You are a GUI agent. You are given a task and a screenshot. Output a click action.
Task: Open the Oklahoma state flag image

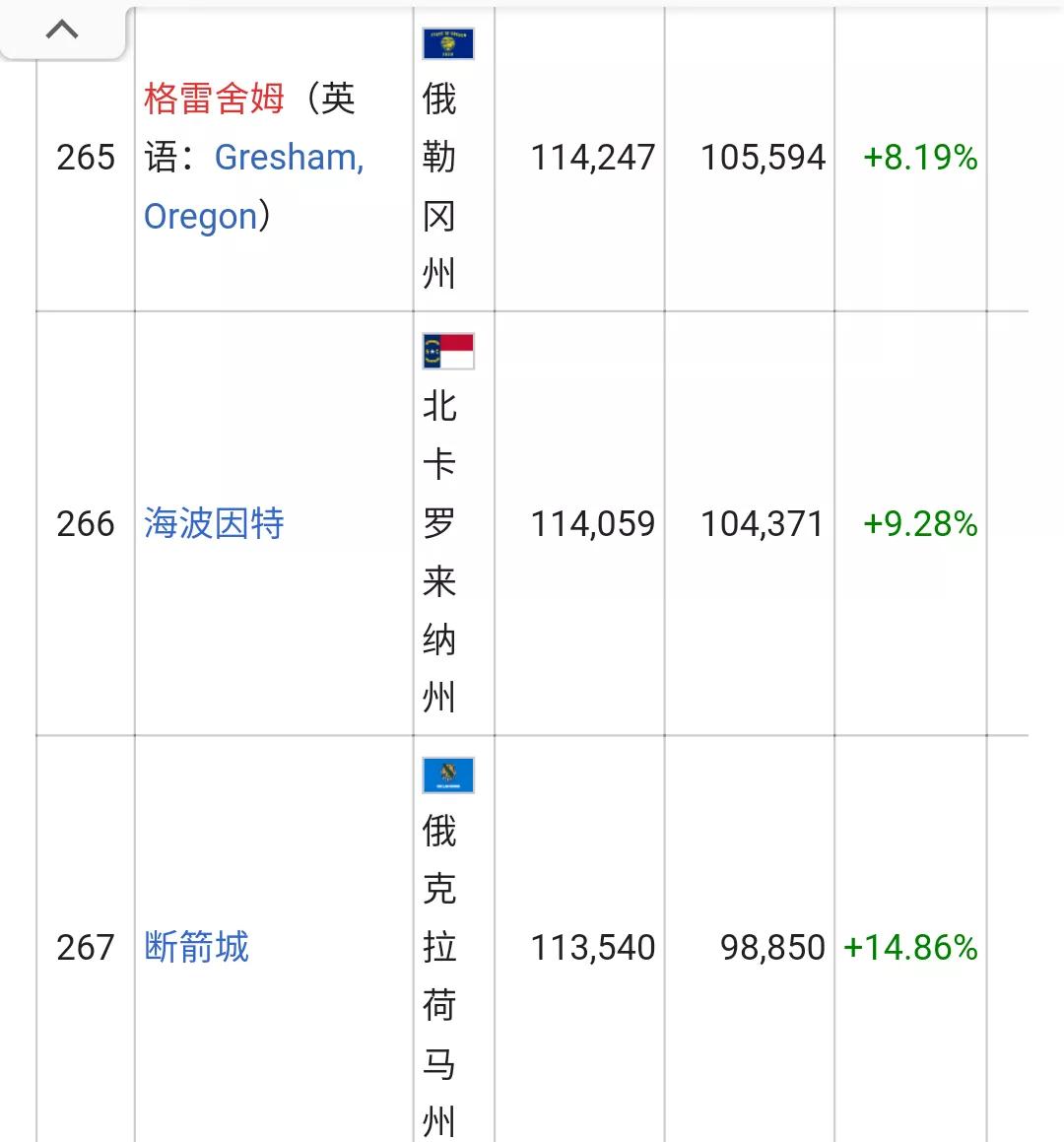[x=448, y=774]
